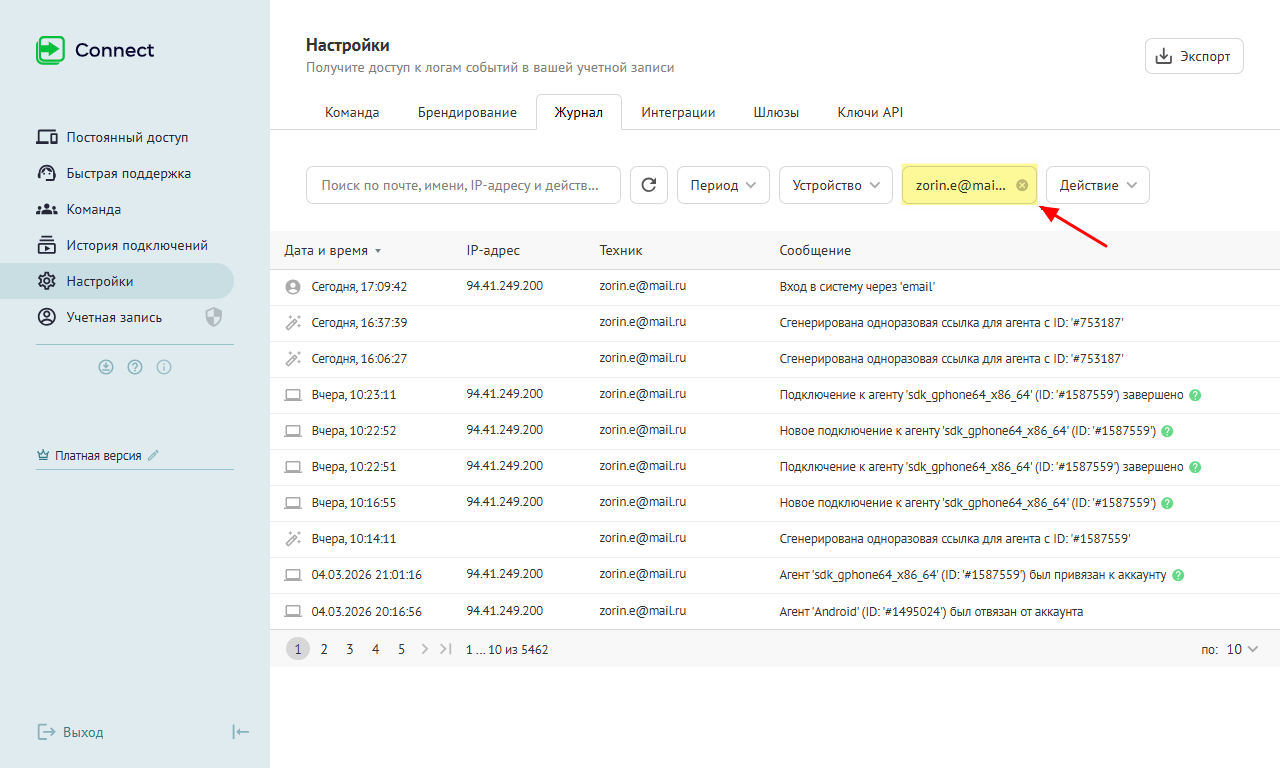Collapse the sidebar using the bottom arrow icon
This screenshot has height=768, width=1280.
[x=240, y=732]
